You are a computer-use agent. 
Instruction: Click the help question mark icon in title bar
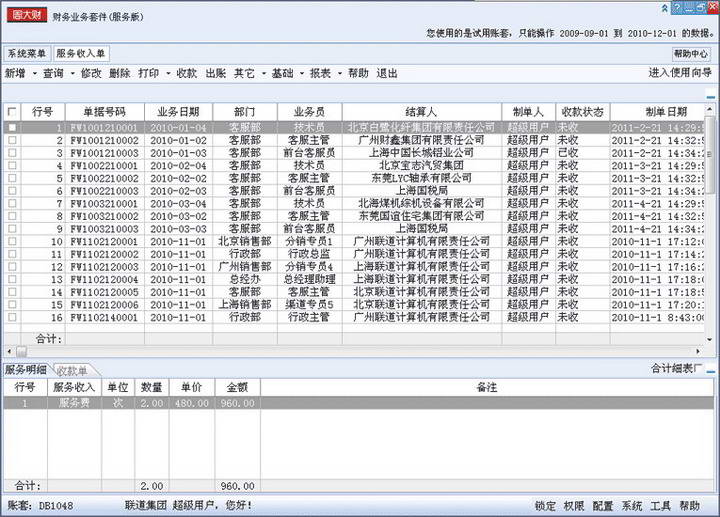pyautogui.click(x=677, y=7)
